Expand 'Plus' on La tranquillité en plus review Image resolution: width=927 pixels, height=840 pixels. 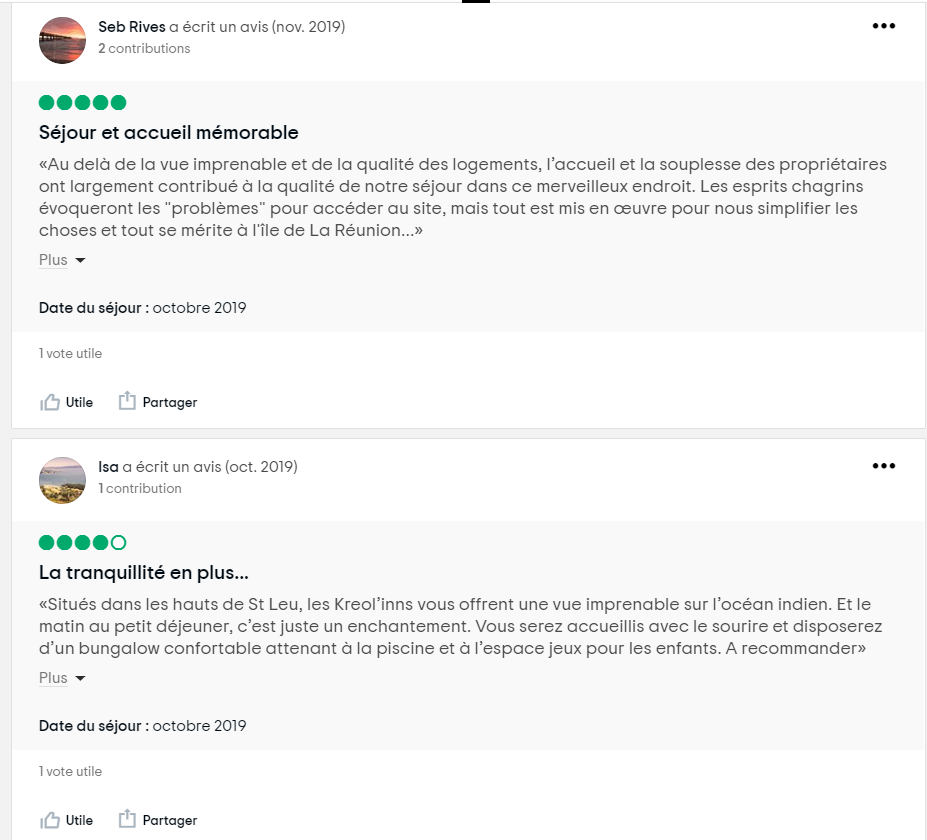coord(54,678)
